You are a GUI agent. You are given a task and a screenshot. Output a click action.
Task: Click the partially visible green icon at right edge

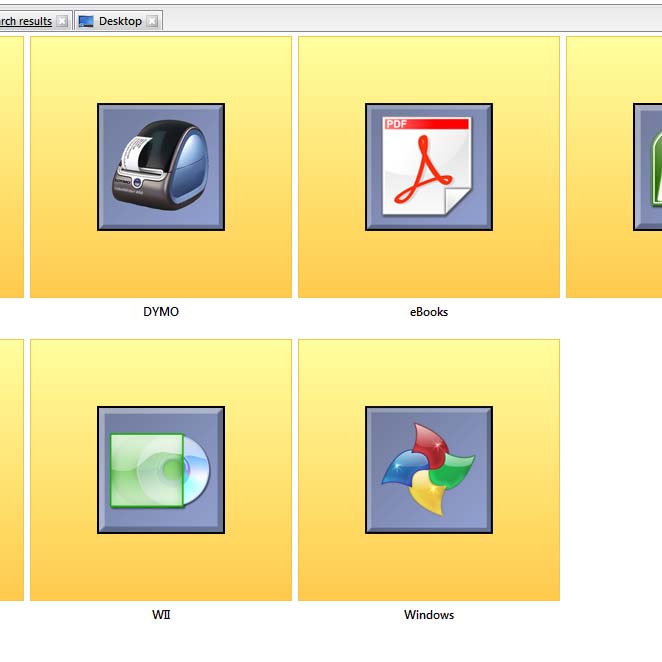pyautogui.click(x=648, y=167)
